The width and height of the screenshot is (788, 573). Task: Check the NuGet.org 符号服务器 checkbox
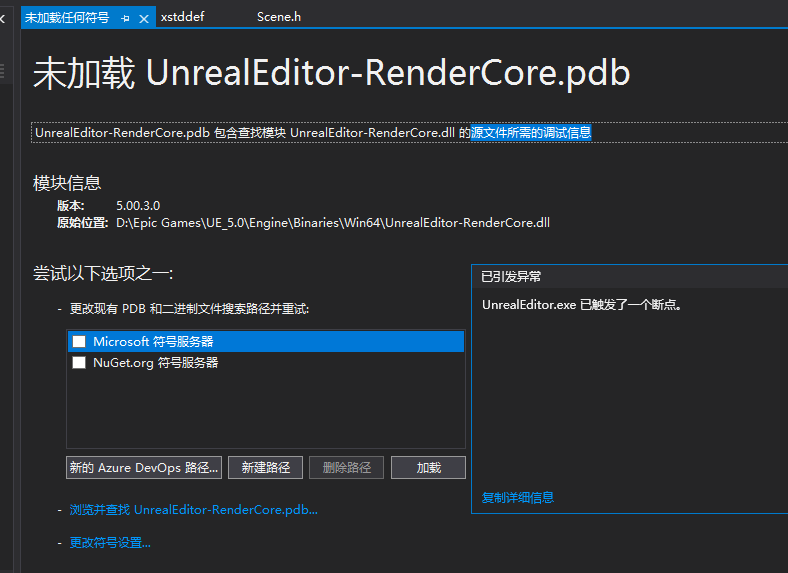tap(79, 362)
